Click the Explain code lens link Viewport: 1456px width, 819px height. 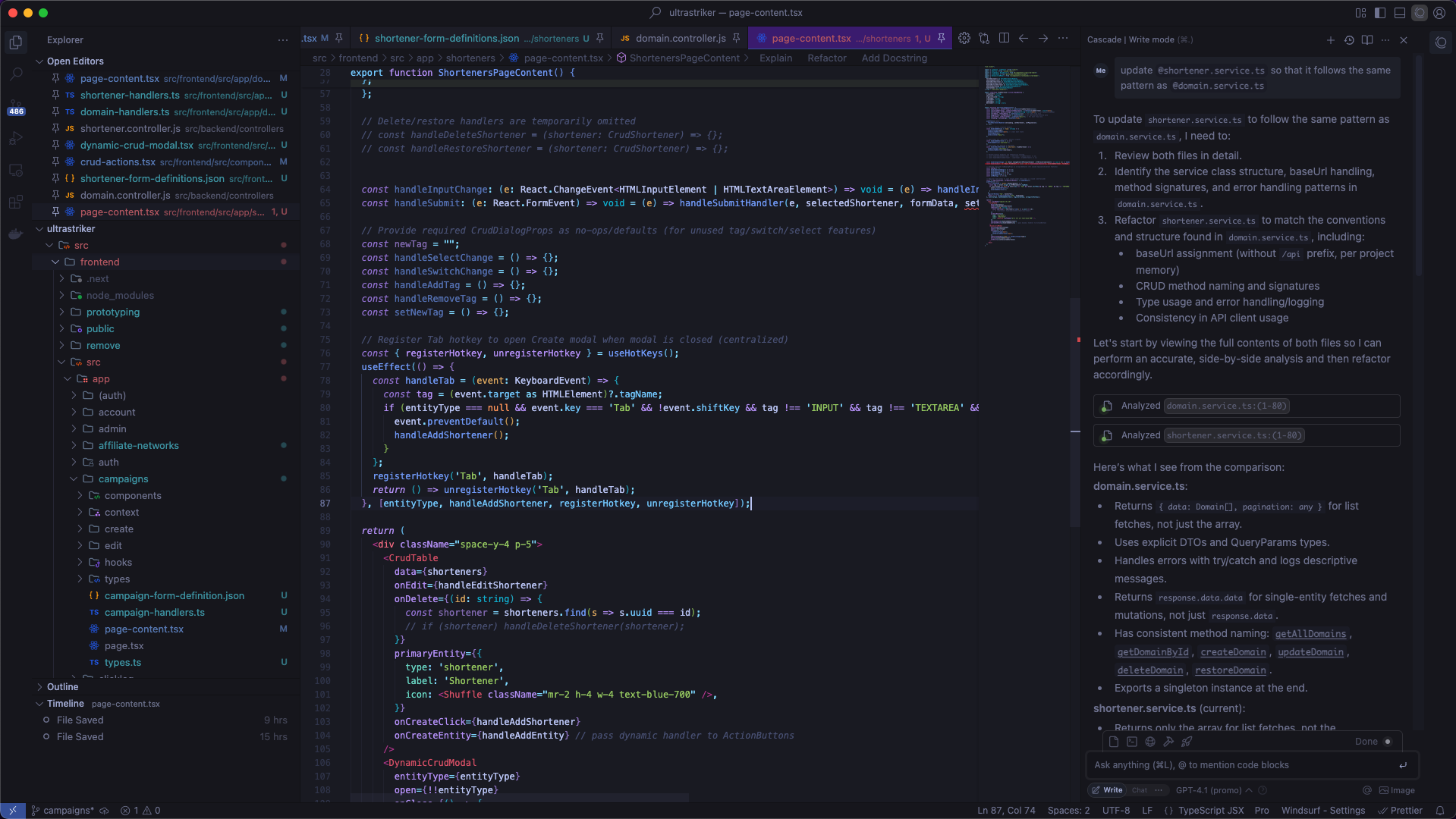pyautogui.click(x=775, y=58)
